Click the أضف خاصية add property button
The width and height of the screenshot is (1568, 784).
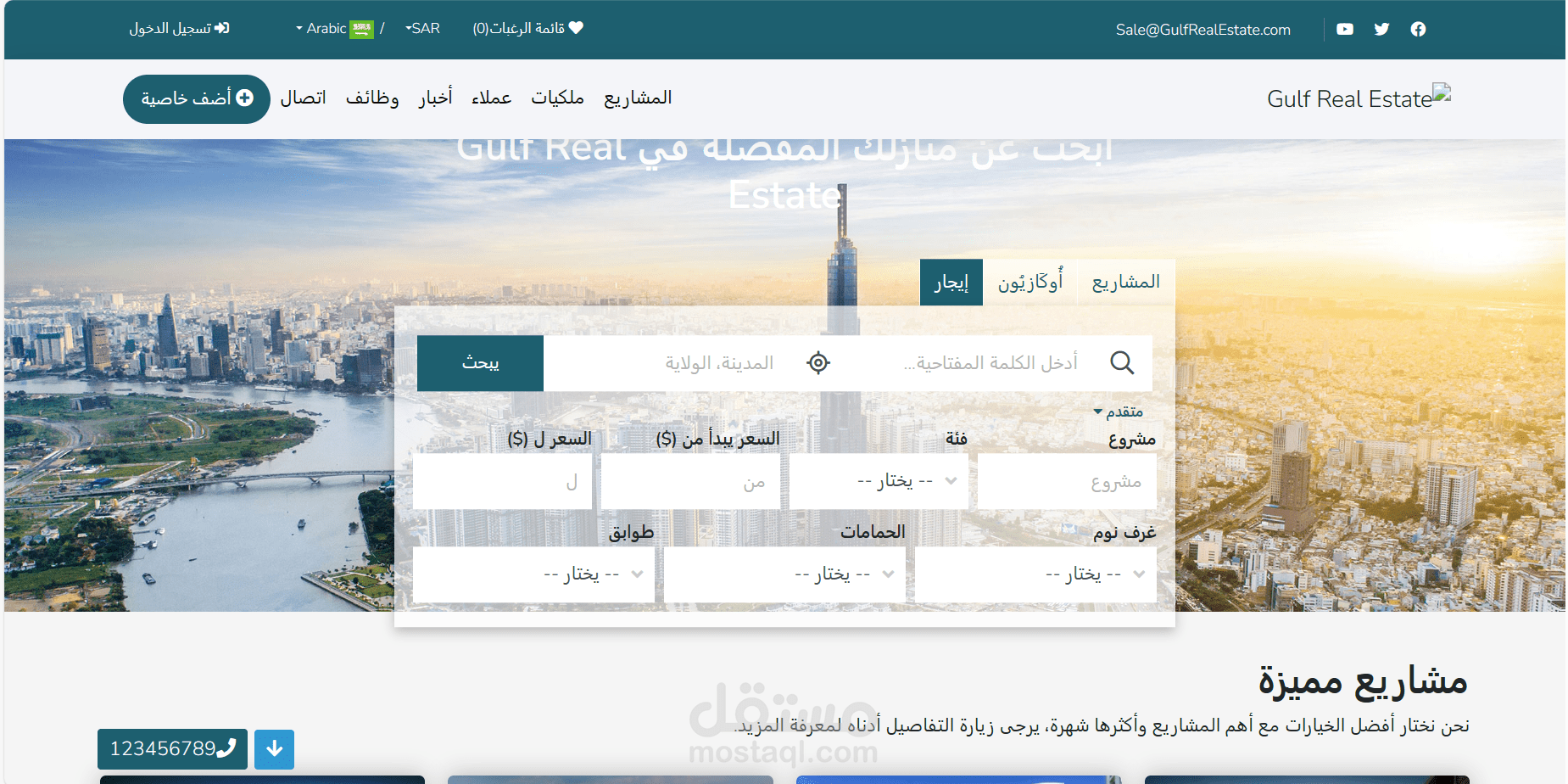(197, 99)
